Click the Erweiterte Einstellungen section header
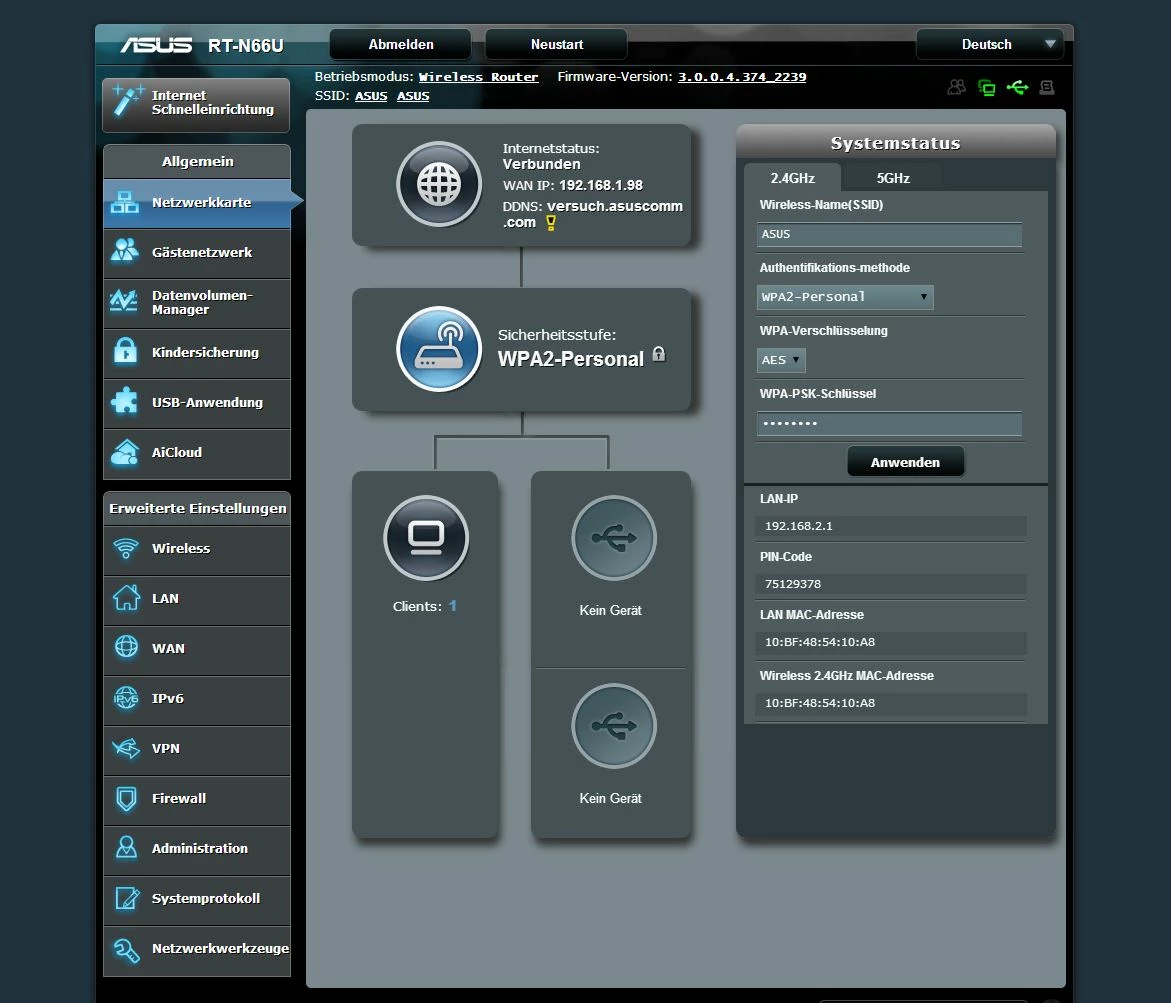 click(197, 509)
